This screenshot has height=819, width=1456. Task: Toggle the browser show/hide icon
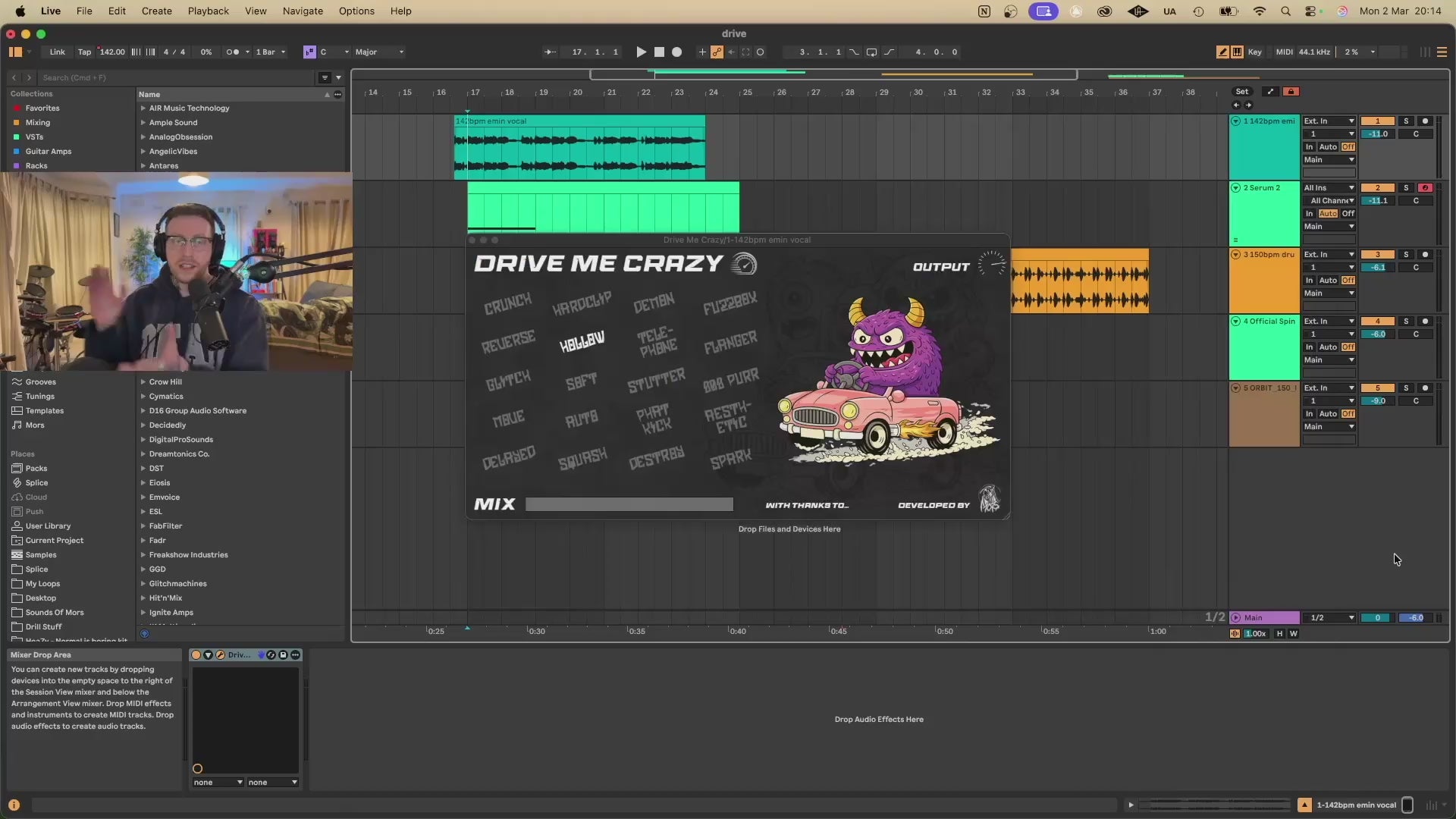coord(15,52)
